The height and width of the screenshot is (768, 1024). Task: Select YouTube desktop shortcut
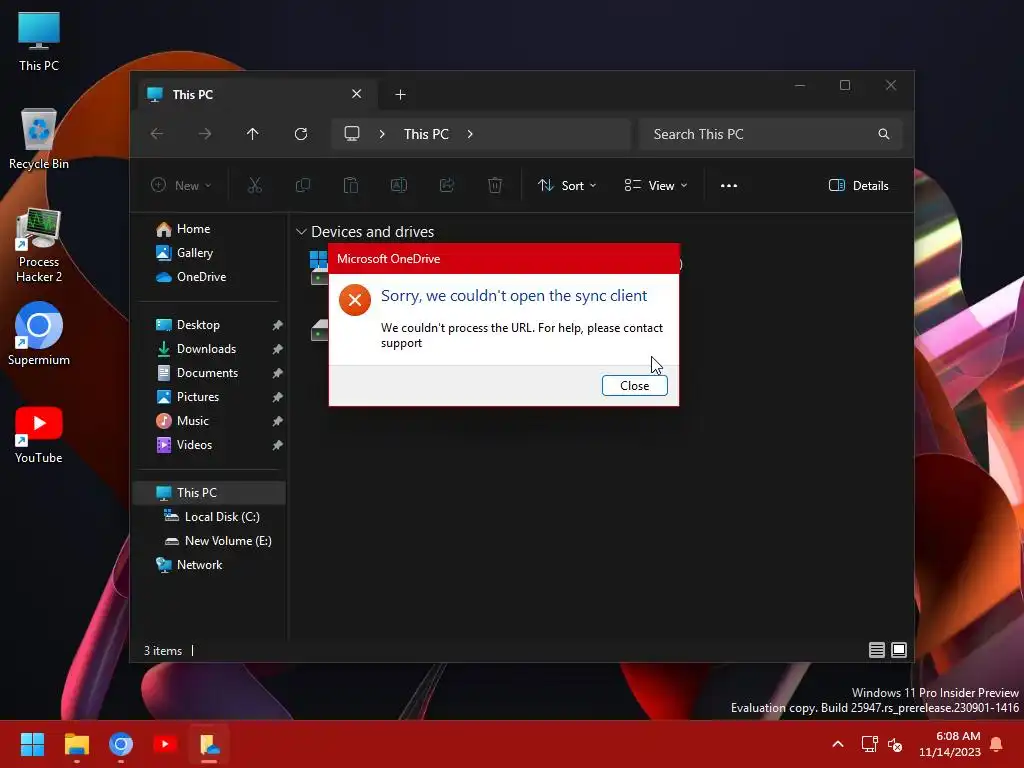[39, 435]
